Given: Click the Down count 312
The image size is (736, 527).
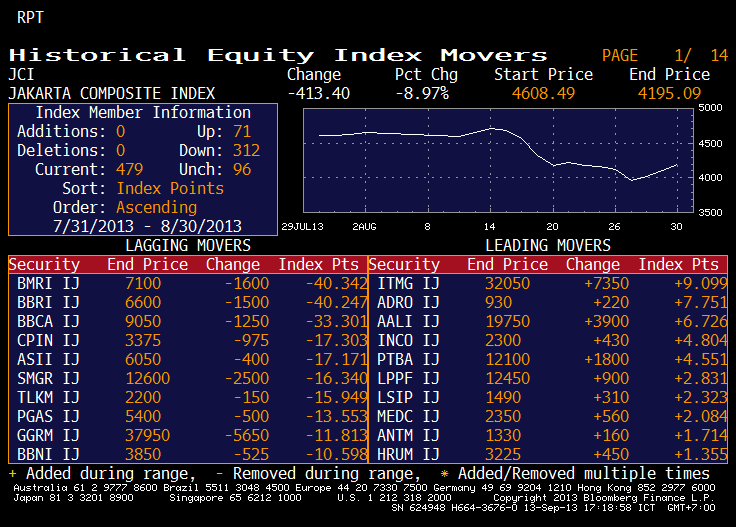Looking at the screenshot, I should pos(245,150).
